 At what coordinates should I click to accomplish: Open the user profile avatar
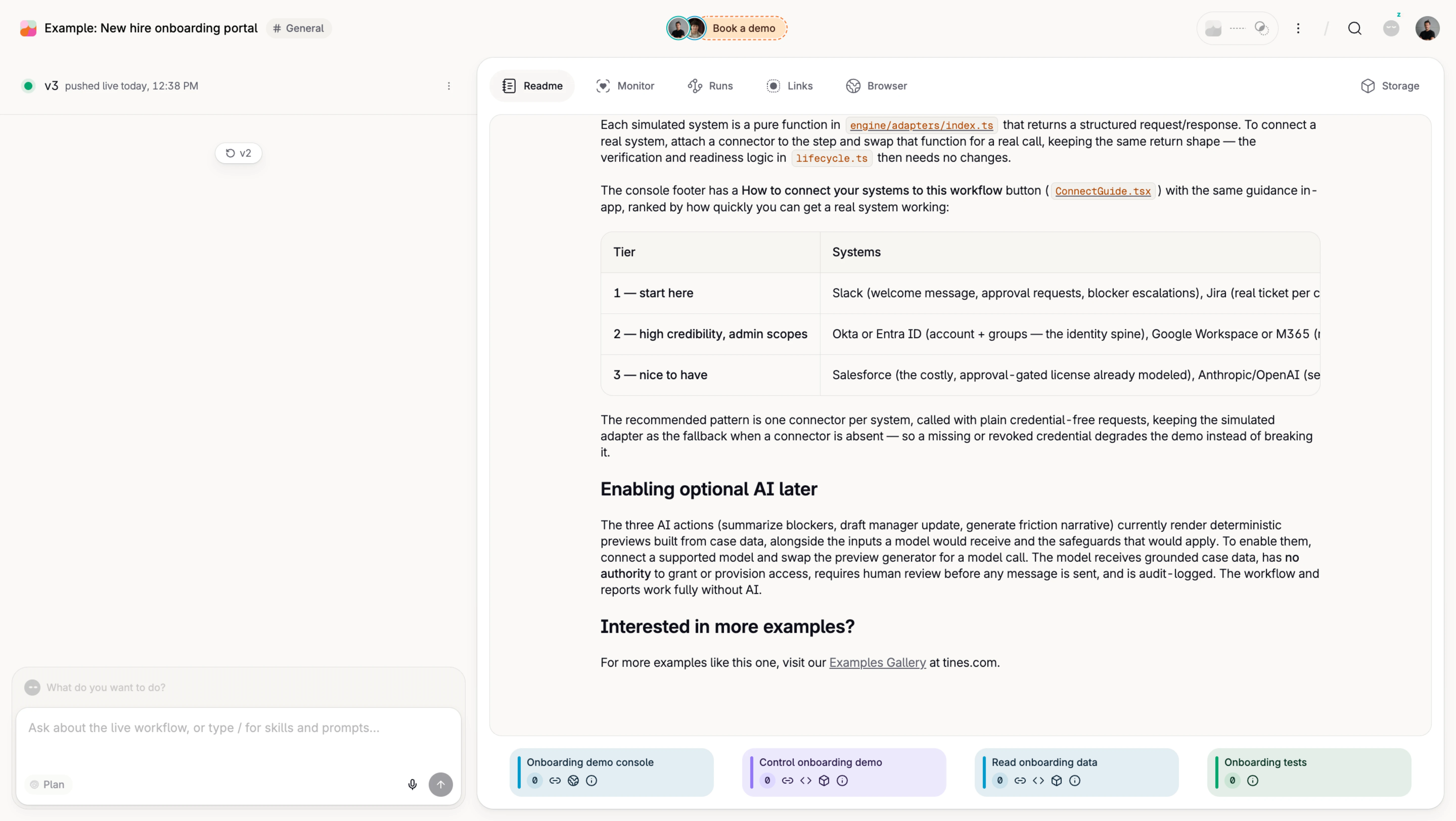(1427, 28)
